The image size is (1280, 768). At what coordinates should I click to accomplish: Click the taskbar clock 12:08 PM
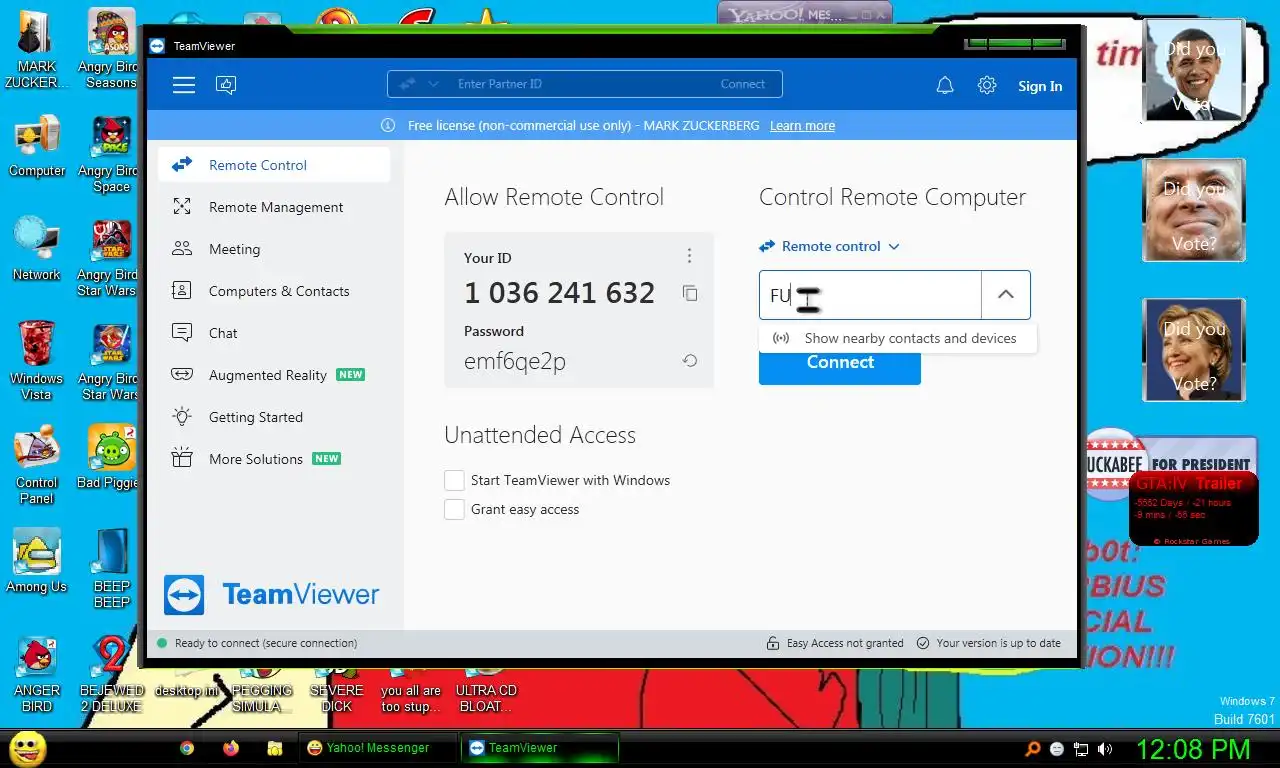pyautogui.click(x=1193, y=749)
